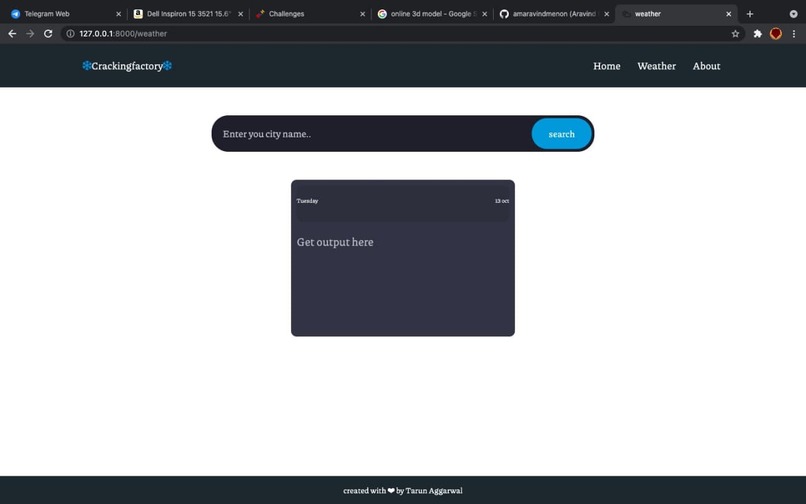Open the Weather nav link
Image resolution: width=806 pixels, height=504 pixels.
656,66
